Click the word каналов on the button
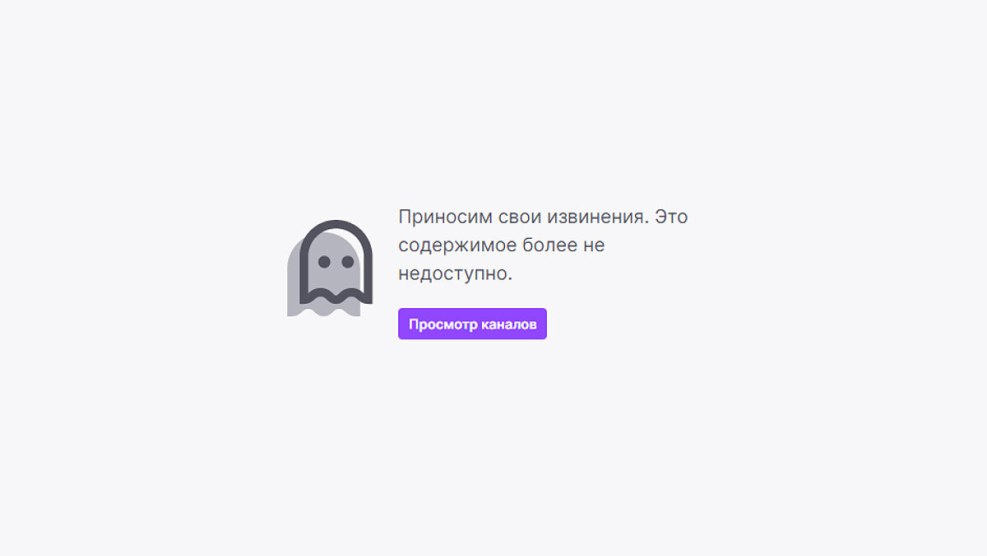The width and height of the screenshot is (987, 556). pos(509,324)
